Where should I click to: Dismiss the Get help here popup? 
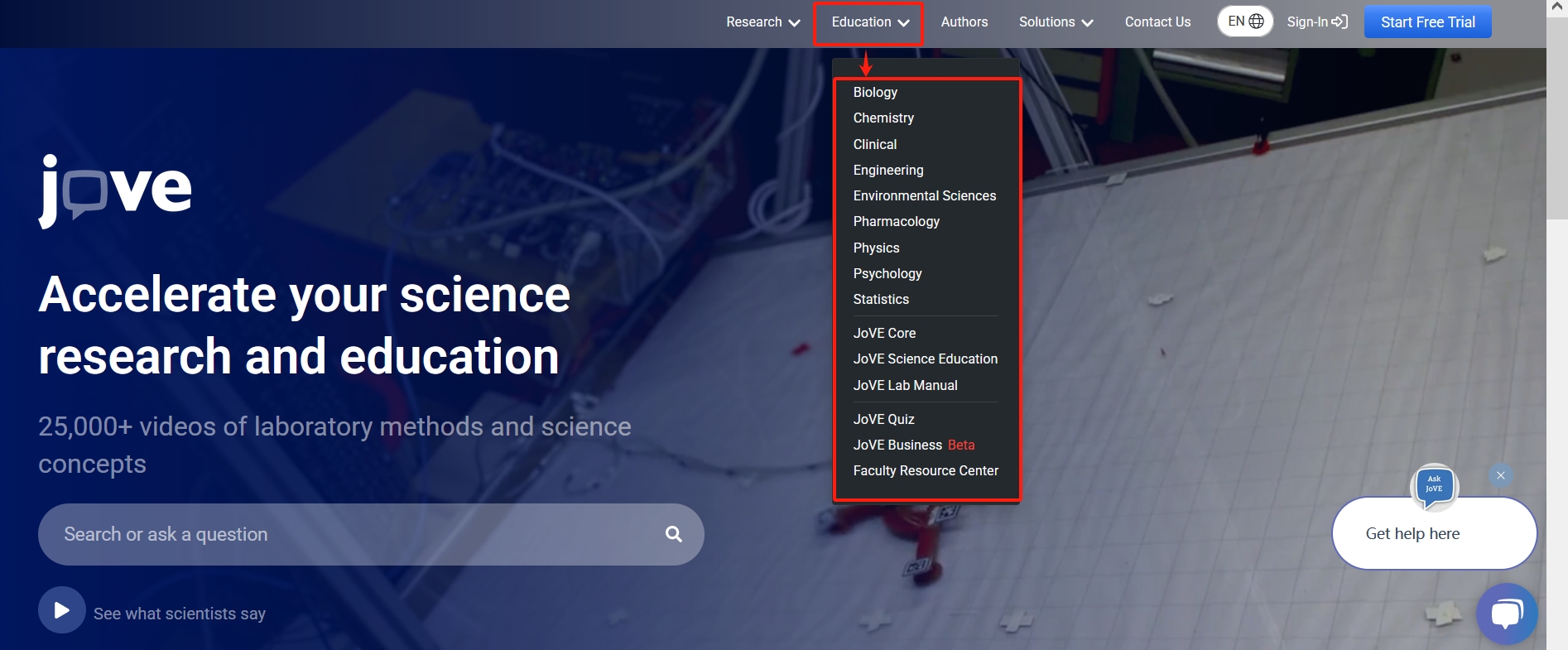1500,475
